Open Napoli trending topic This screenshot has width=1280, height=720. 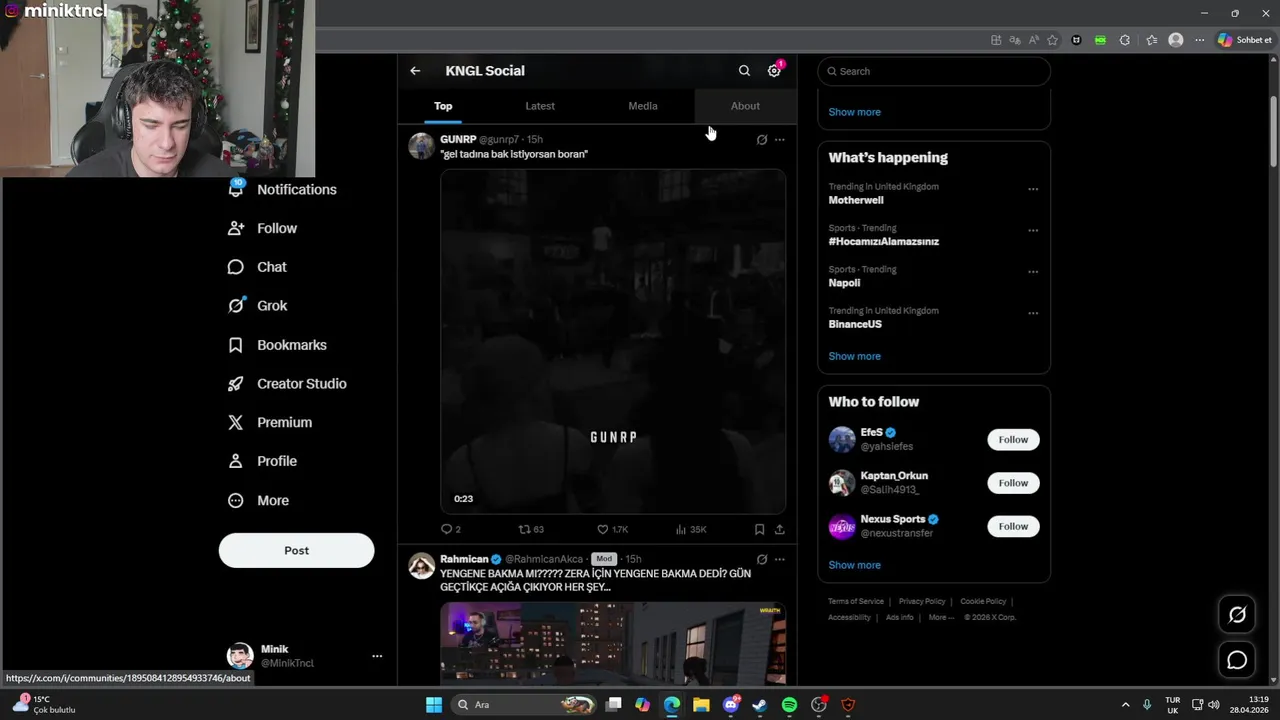pyautogui.click(x=844, y=283)
